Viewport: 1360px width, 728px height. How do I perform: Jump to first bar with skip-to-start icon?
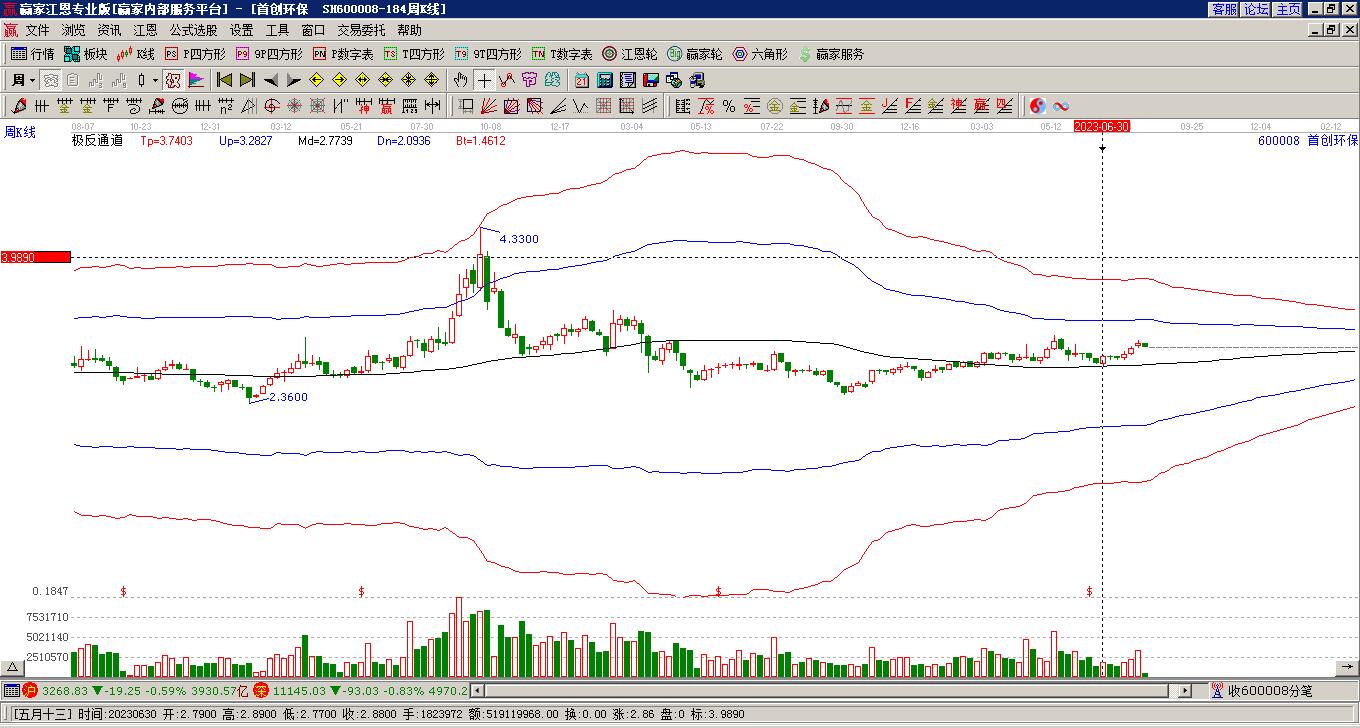pyautogui.click(x=224, y=80)
